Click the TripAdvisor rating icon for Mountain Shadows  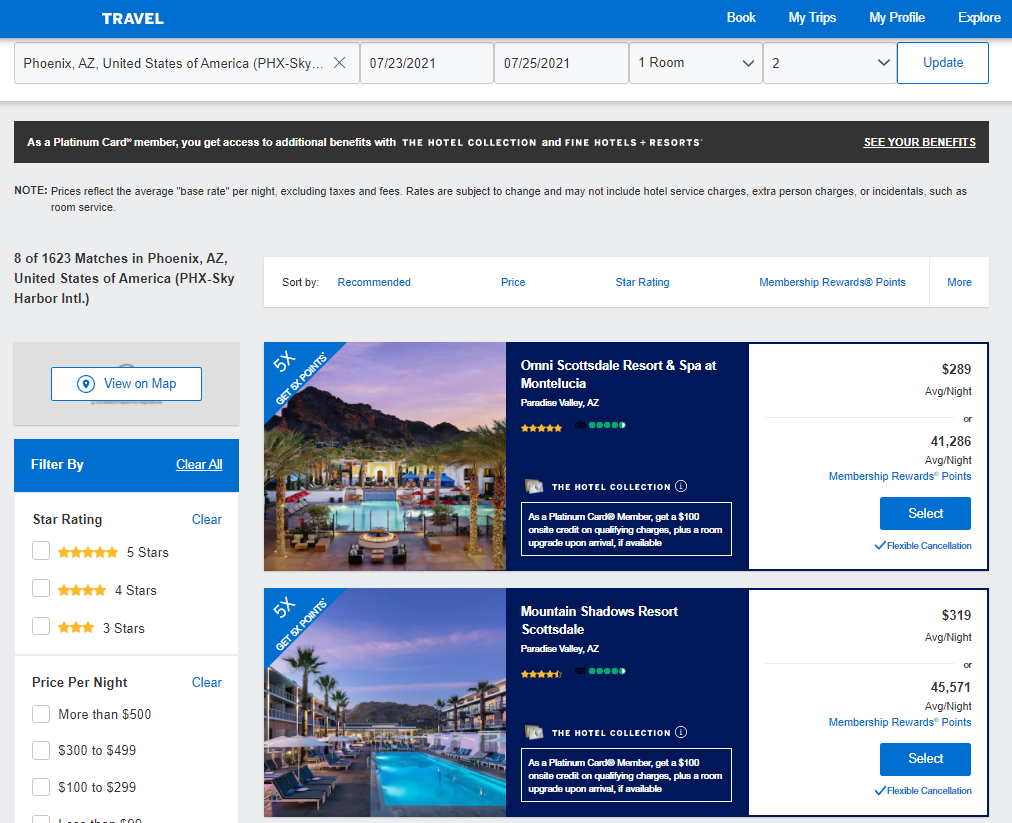pos(601,671)
